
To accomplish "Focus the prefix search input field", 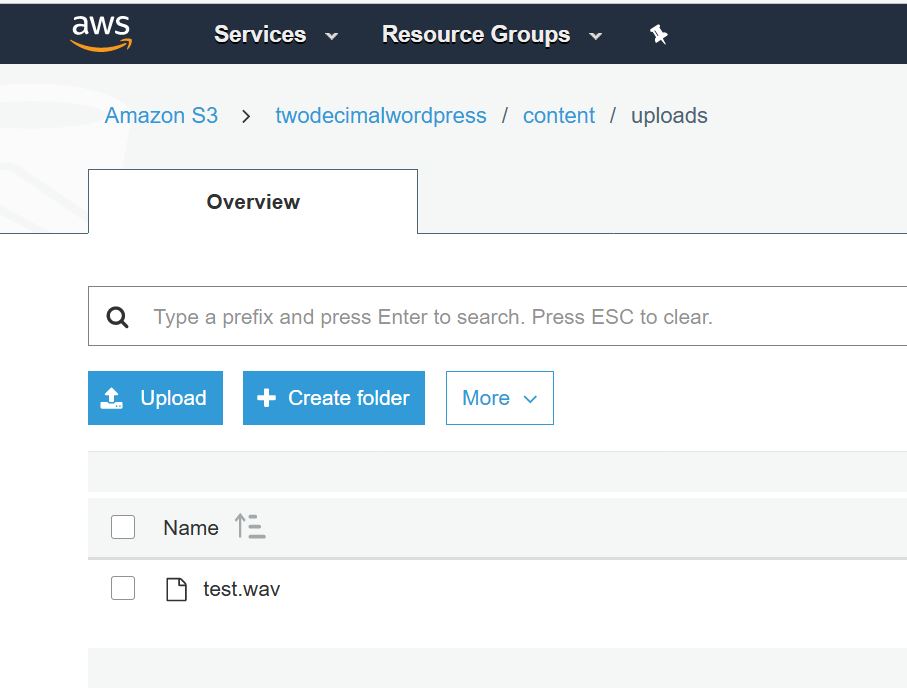I will (x=500, y=317).
